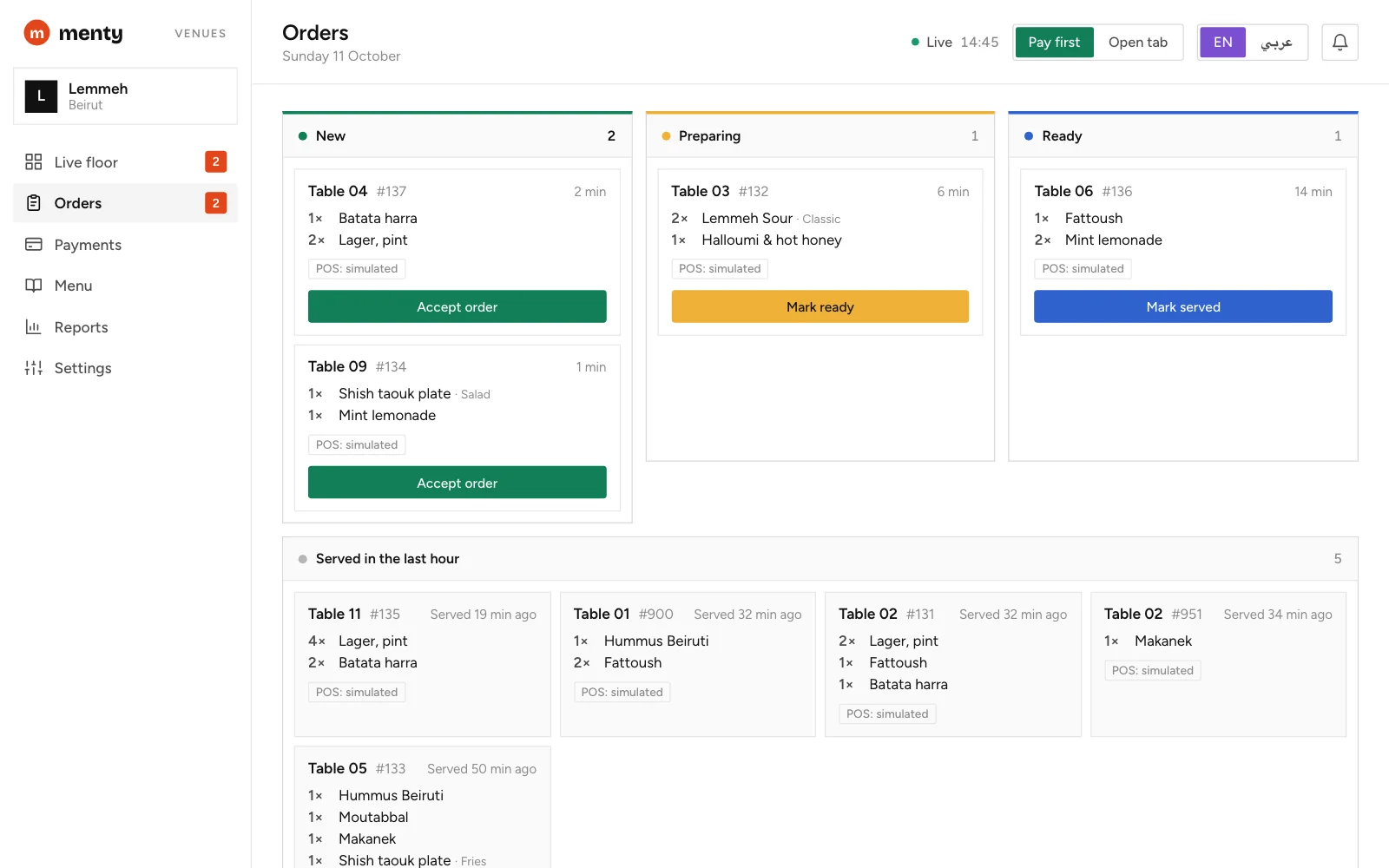Open Live floor page
1389x868 pixels.
click(125, 161)
